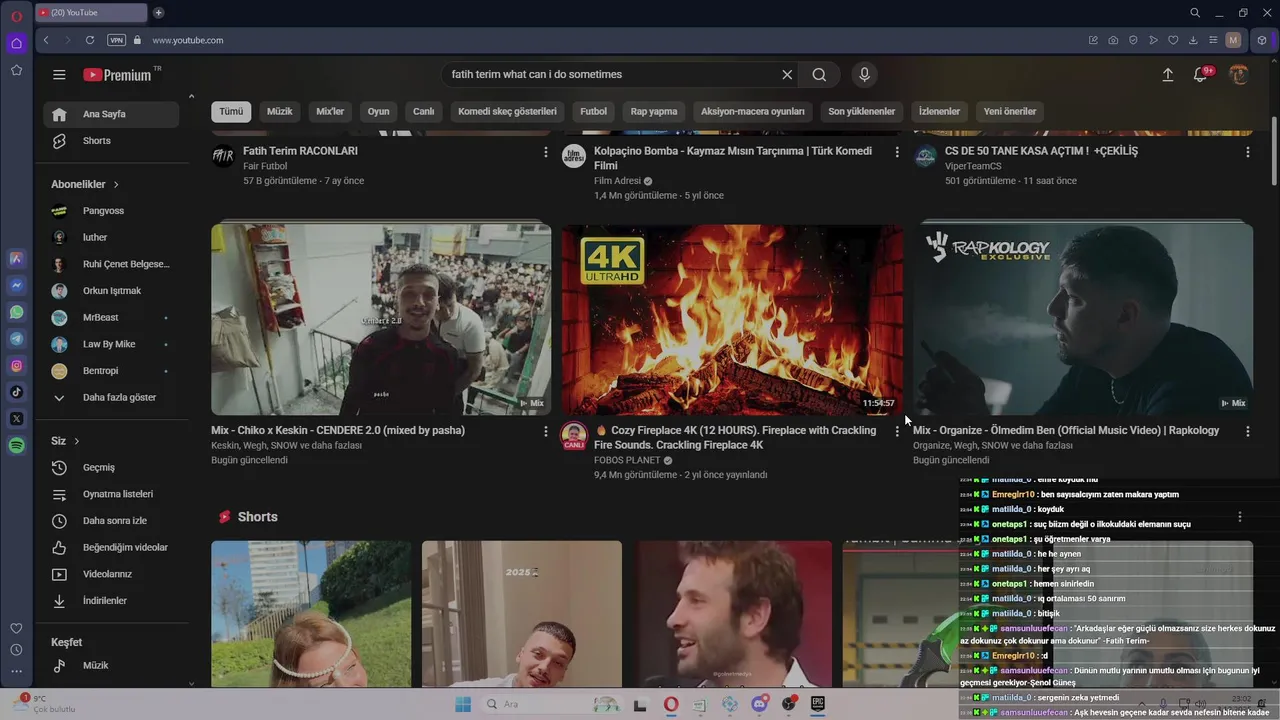
Task: Click the address bar URL www.youtube.com
Action: 188,40
